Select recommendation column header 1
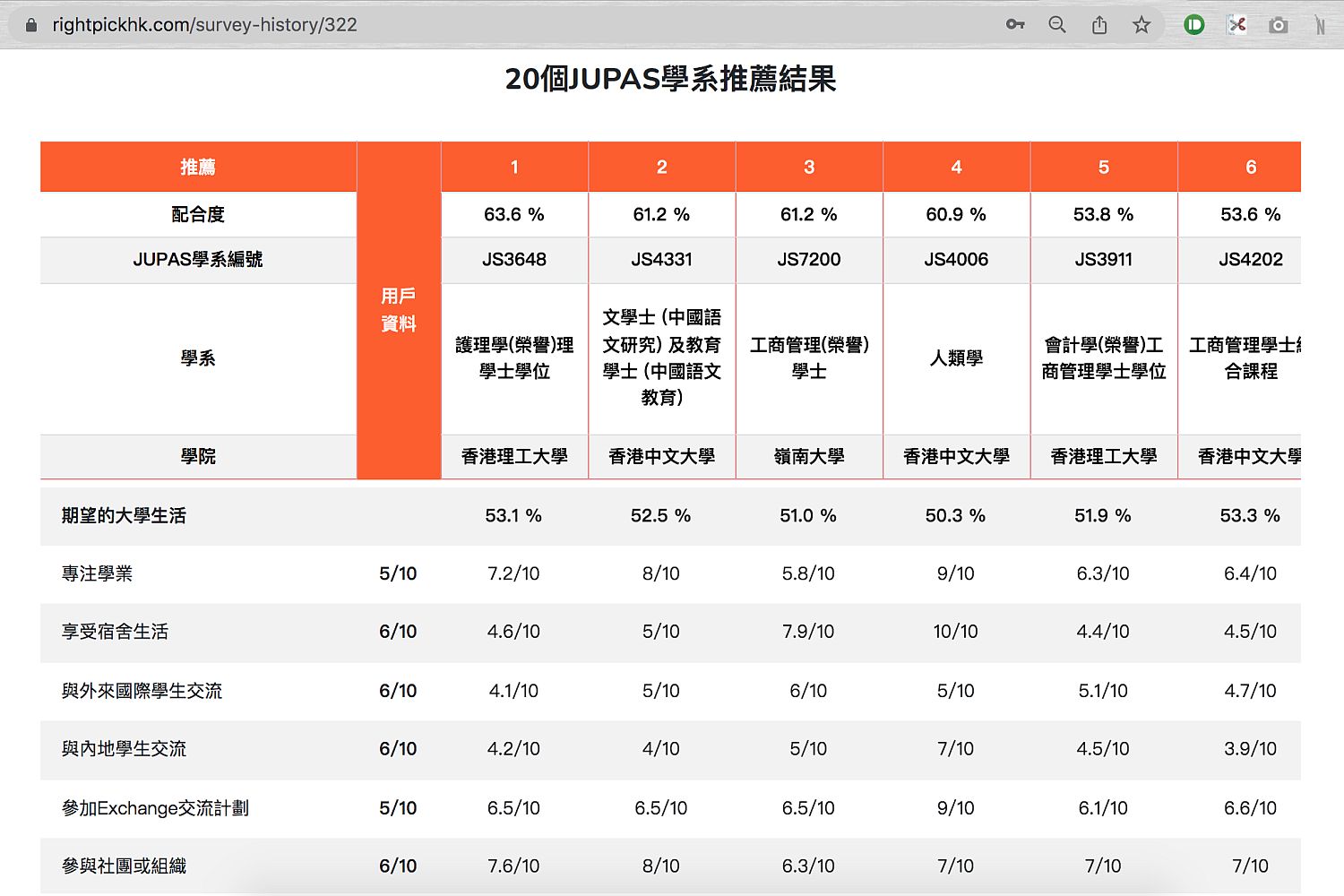Image resolution: width=1344 pixels, height=896 pixels. [x=514, y=167]
